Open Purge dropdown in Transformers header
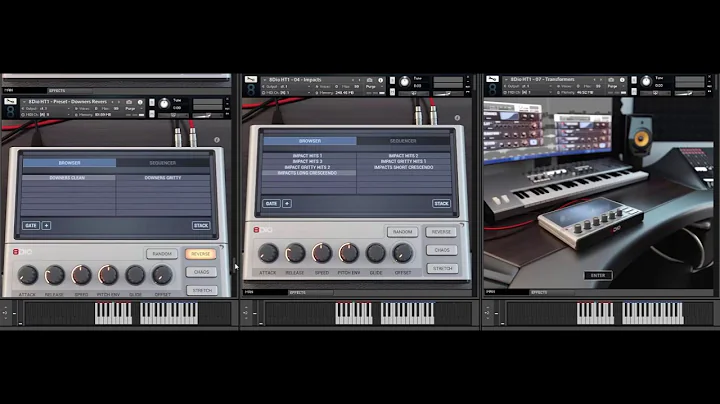 [x=615, y=86]
